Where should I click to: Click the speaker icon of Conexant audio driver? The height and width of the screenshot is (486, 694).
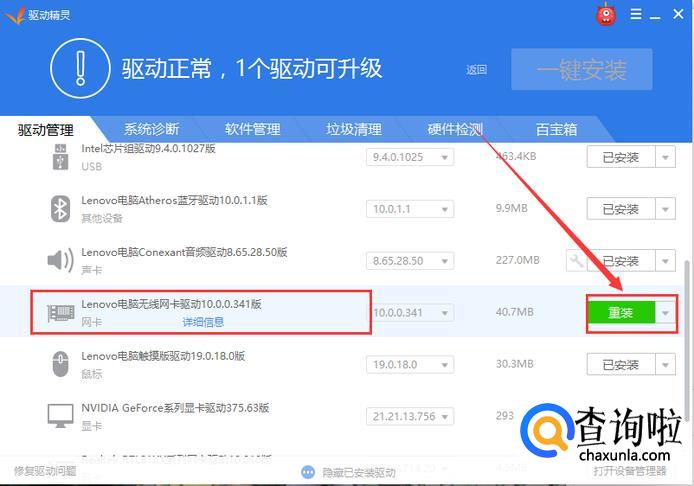coord(61,260)
